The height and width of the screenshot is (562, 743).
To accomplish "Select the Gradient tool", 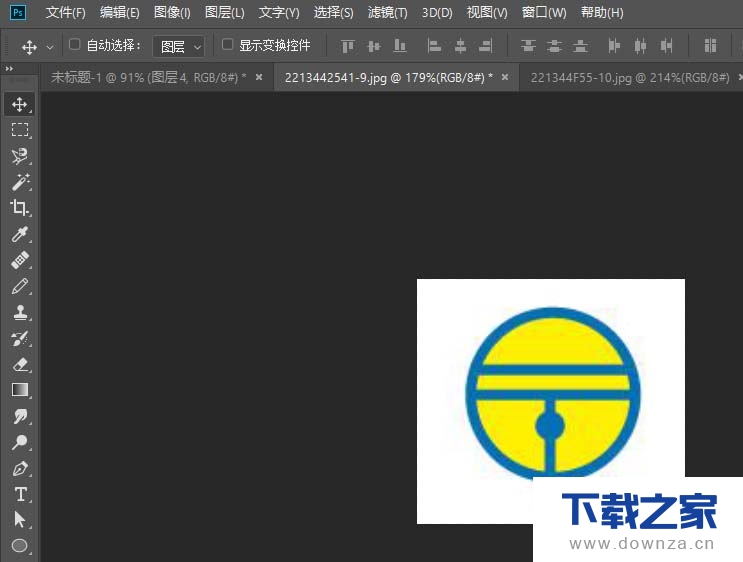I will click(19, 390).
